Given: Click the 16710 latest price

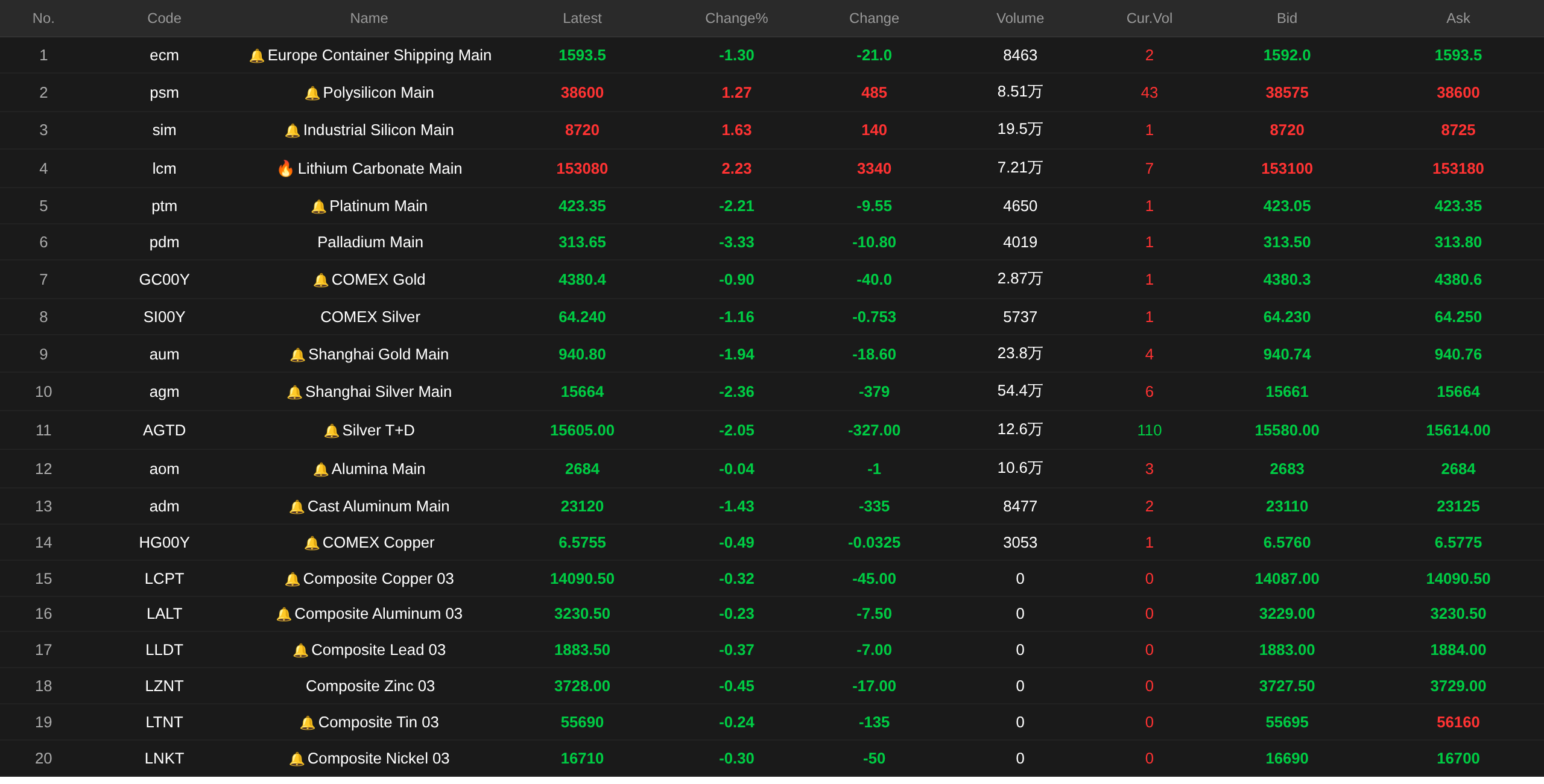Looking at the screenshot, I should coord(582,758).
